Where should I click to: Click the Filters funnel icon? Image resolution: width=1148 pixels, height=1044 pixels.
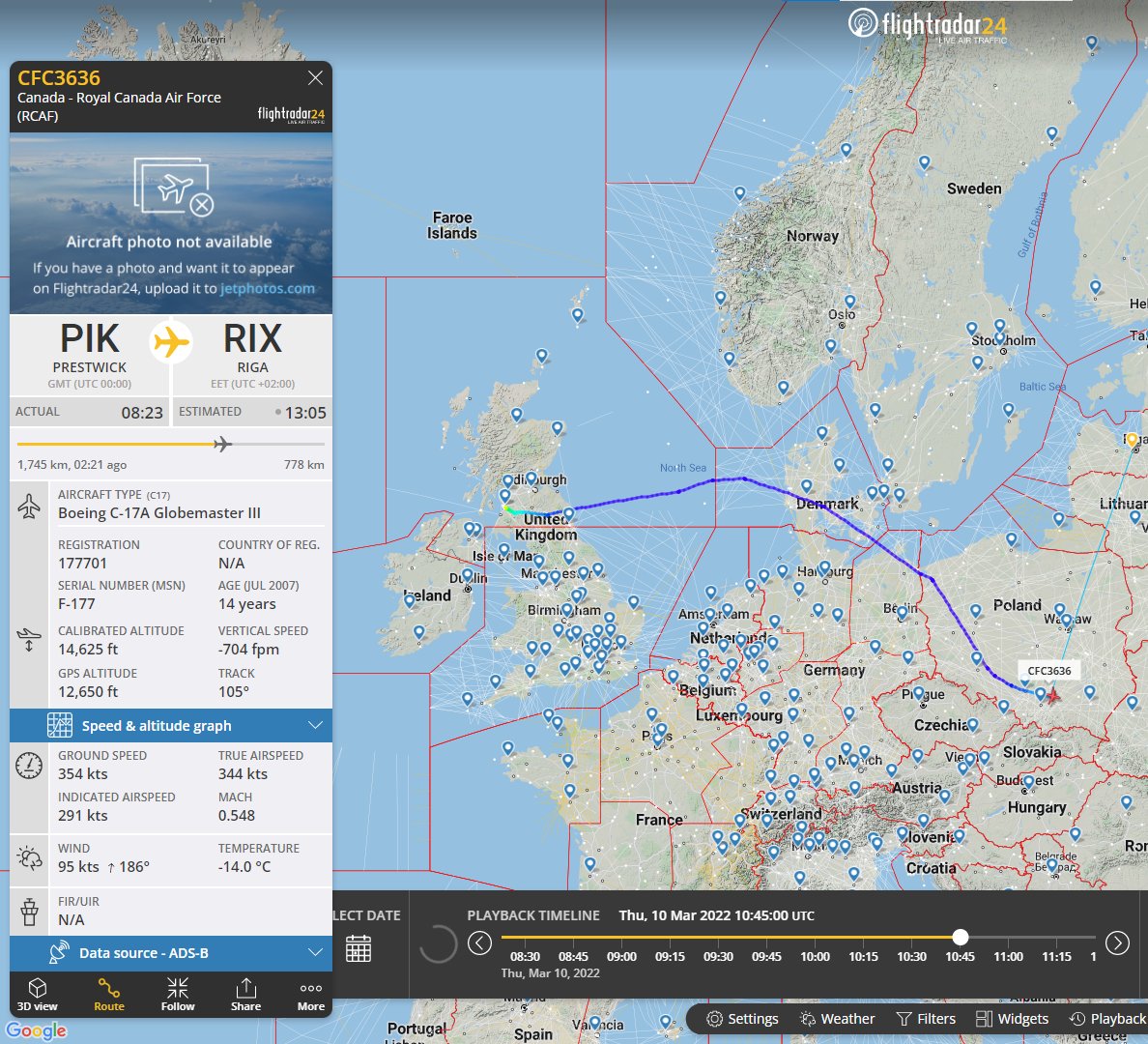coord(904,1019)
